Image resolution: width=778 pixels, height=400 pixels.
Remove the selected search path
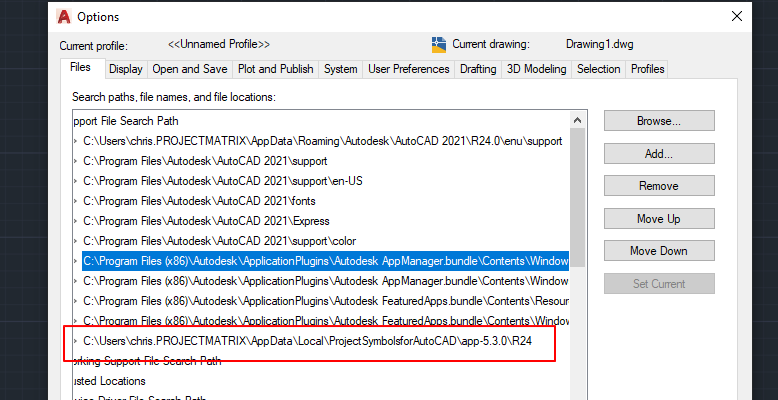pos(659,186)
